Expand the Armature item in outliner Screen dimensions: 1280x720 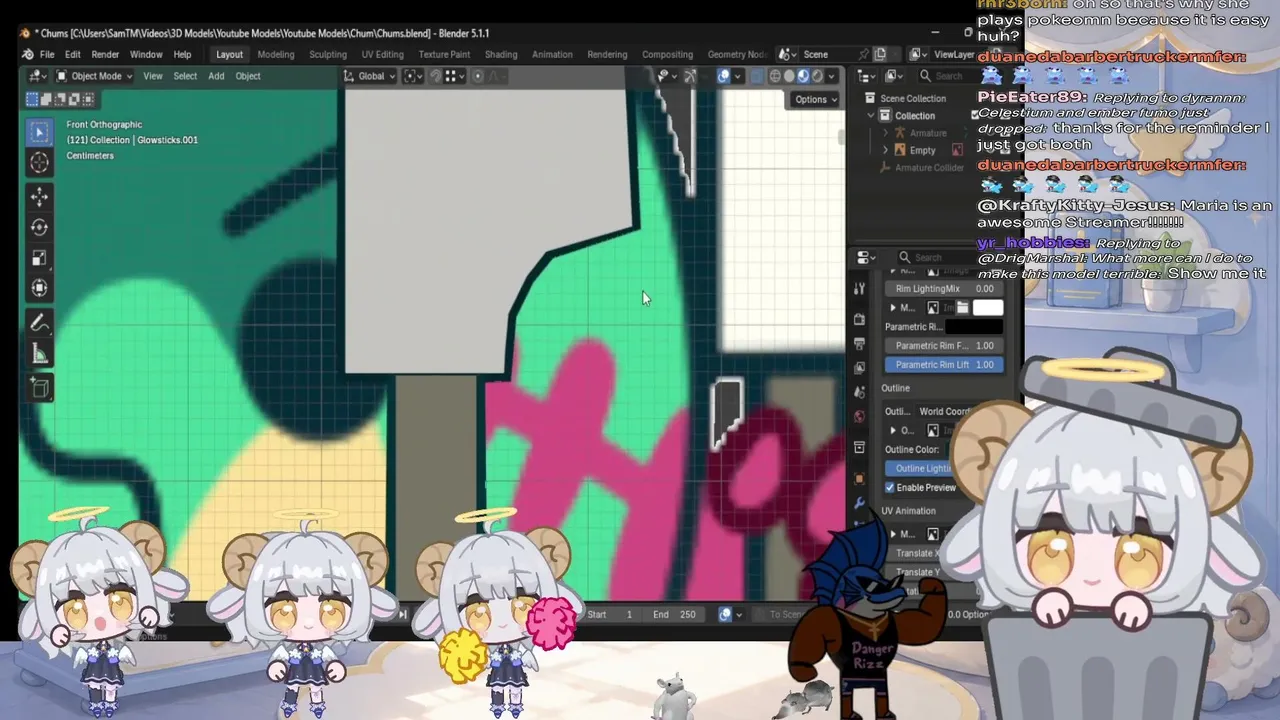click(x=885, y=133)
